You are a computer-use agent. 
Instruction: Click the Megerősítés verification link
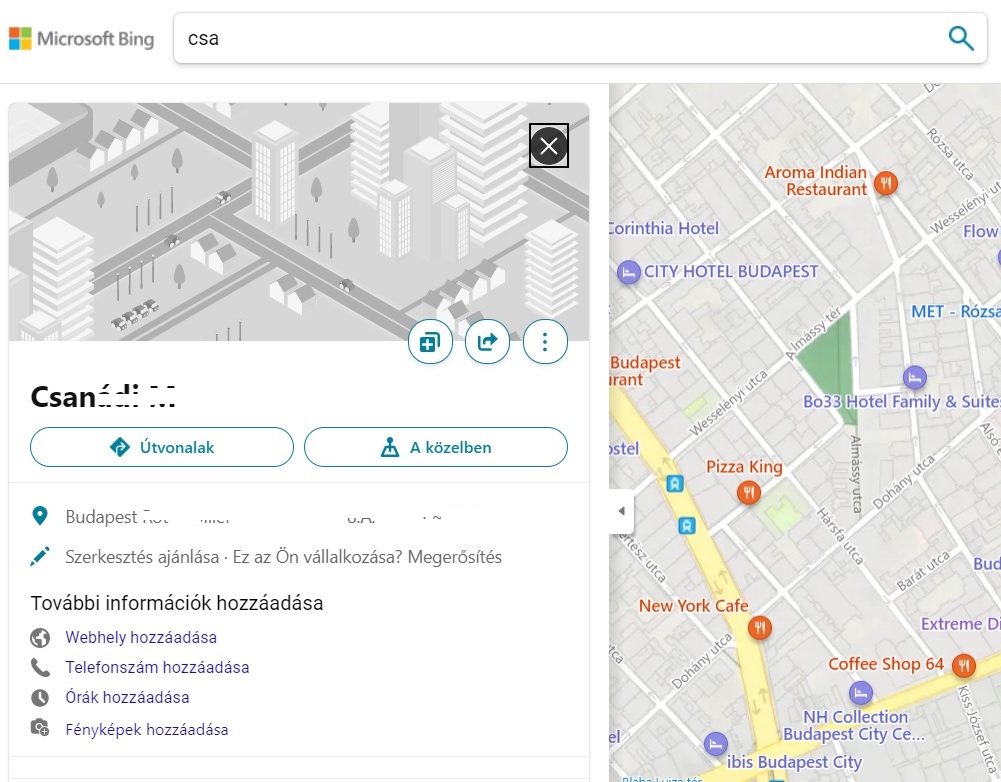[x=455, y=557]
